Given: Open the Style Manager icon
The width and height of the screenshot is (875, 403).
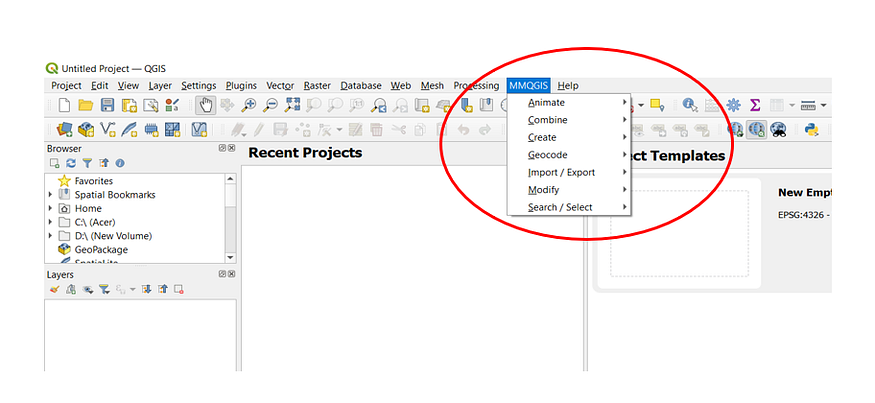Looking at the screenshot, I should click(172, 105).
